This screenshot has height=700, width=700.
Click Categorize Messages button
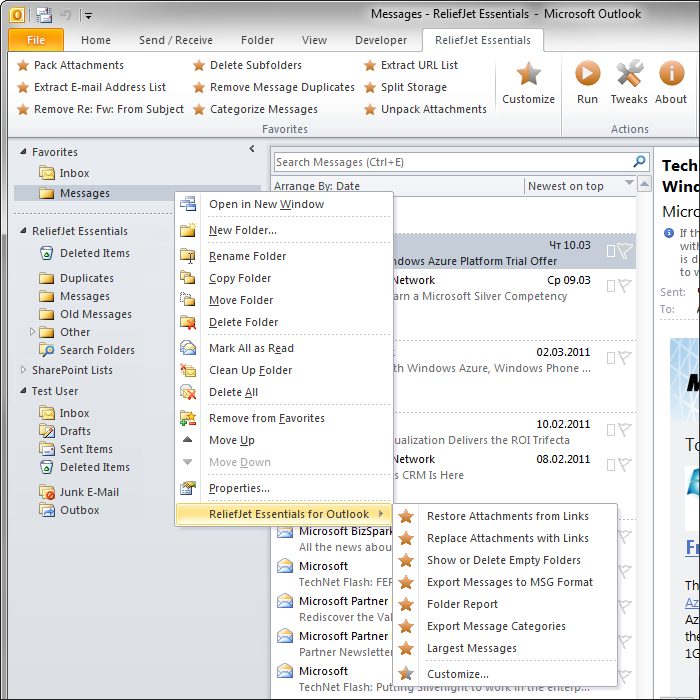(256, 109)
